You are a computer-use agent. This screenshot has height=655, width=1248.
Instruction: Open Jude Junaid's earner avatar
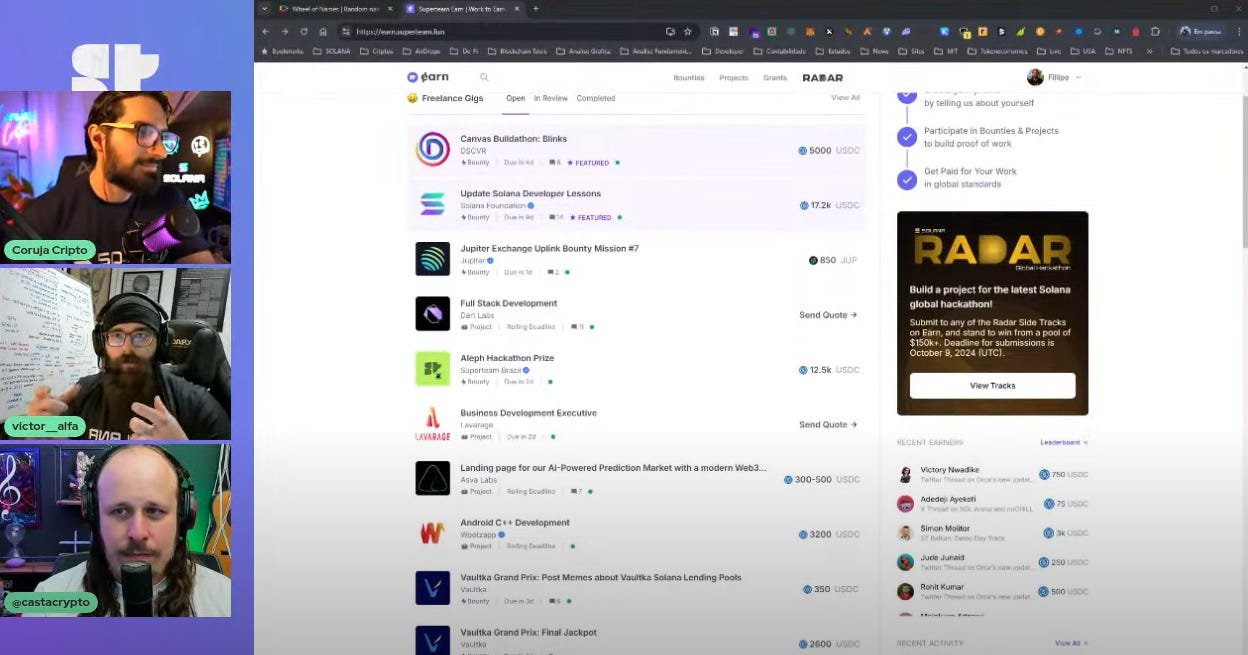coord(905,562)
